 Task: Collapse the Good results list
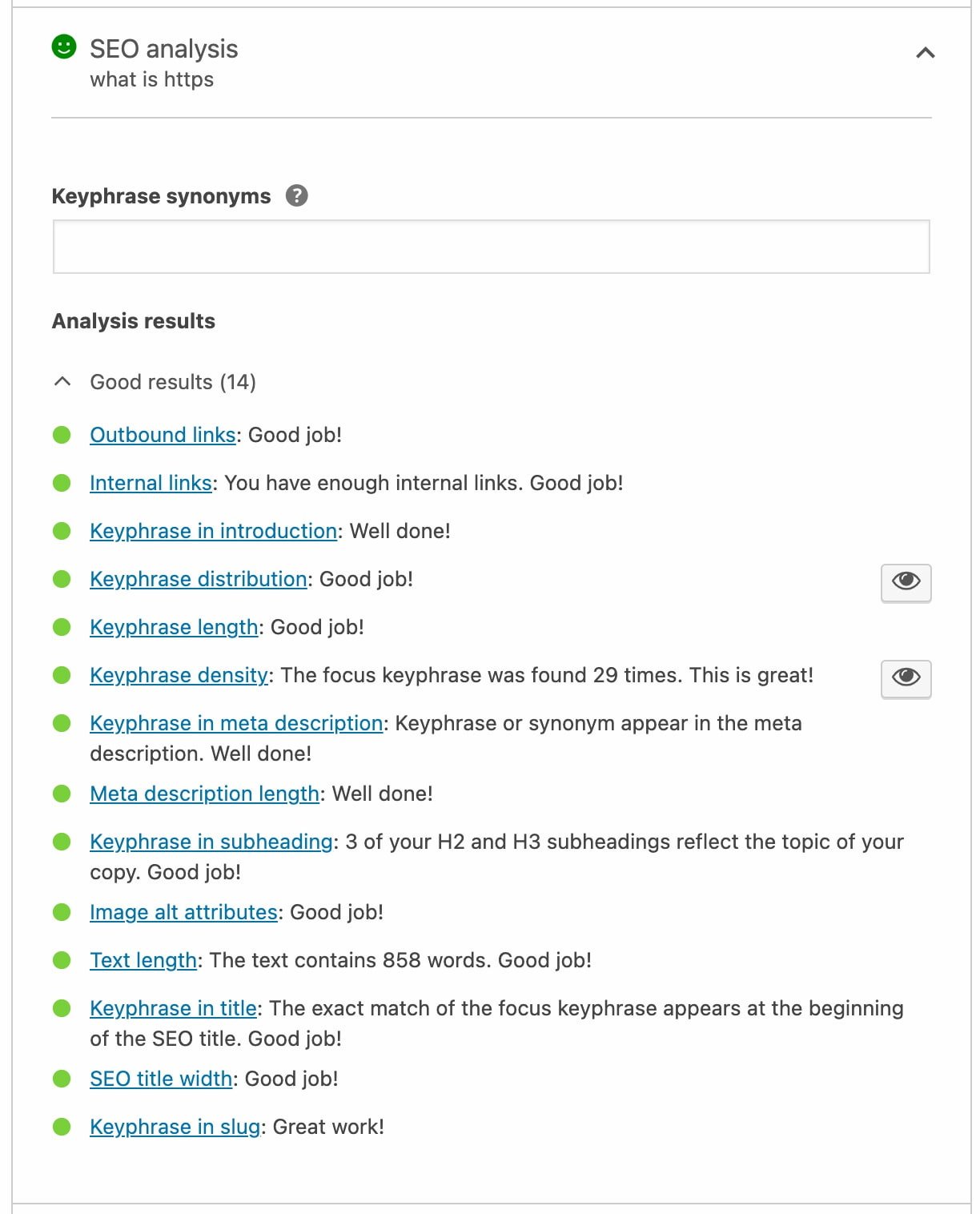62,381
